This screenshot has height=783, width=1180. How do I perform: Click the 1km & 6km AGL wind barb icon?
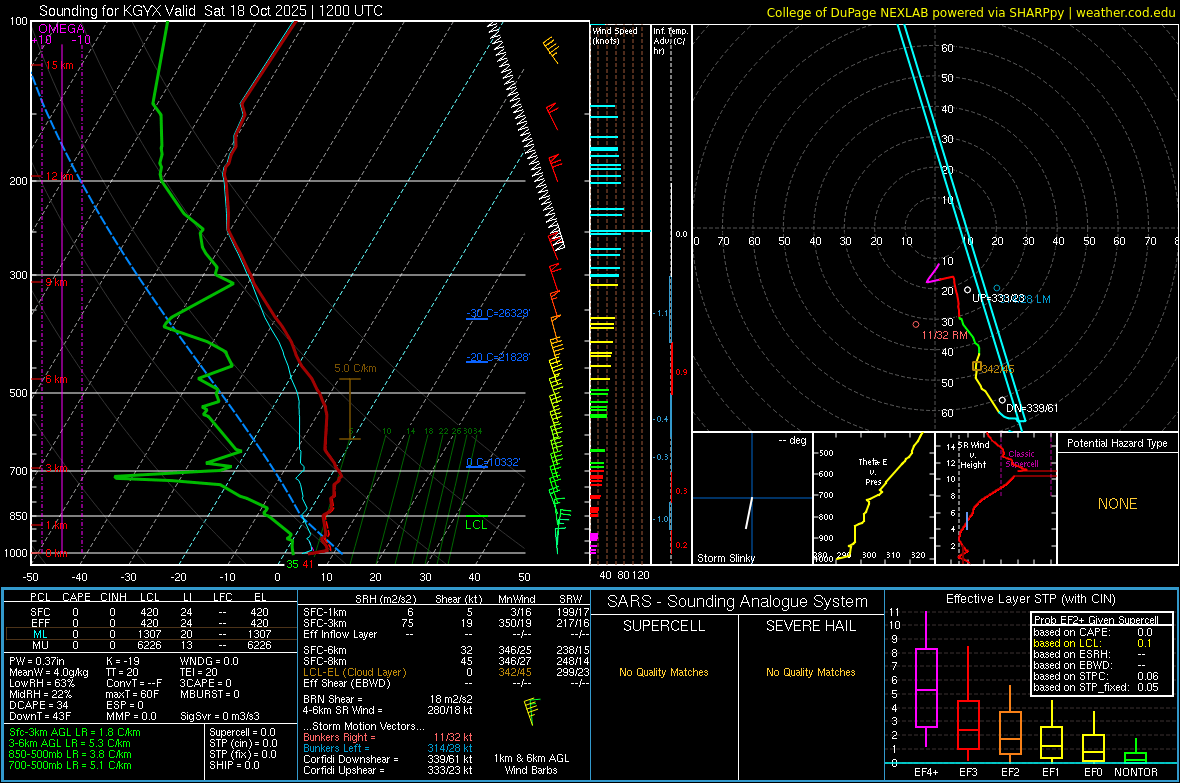532,711
